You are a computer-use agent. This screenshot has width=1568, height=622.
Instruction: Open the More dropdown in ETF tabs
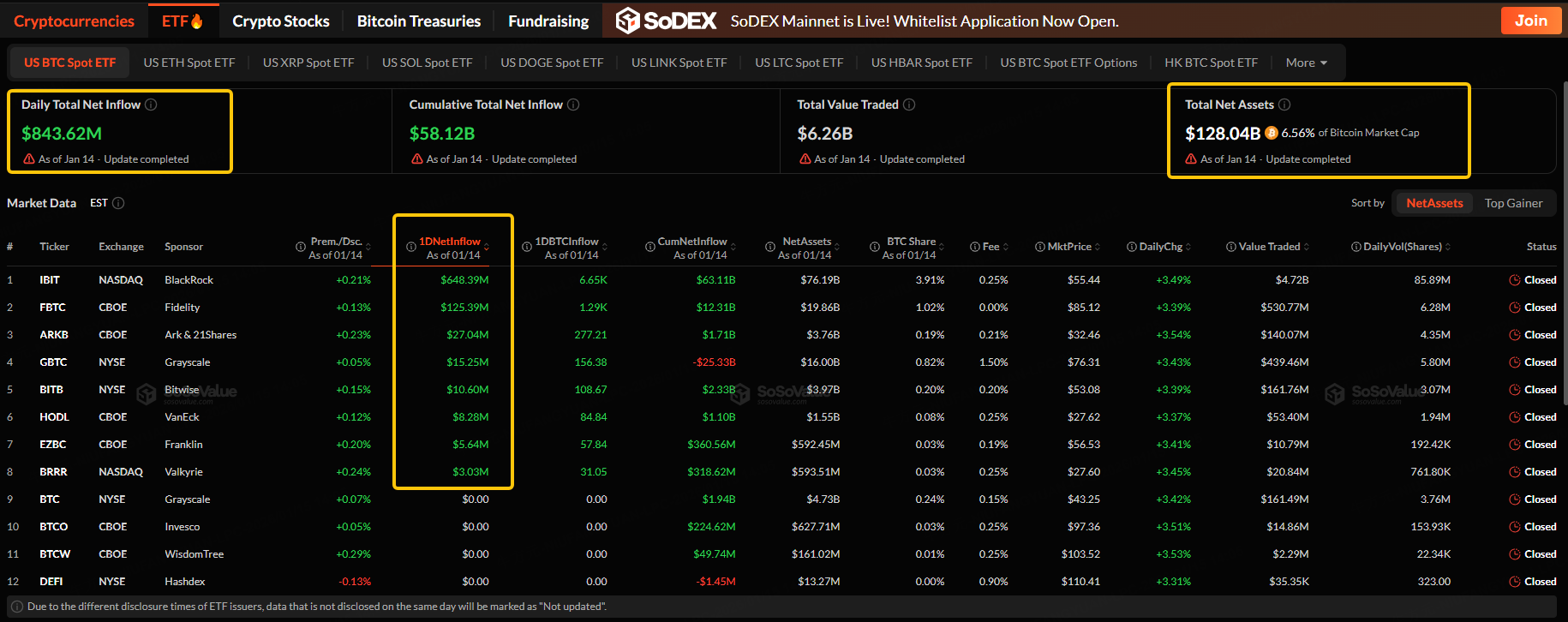click(x=1307, y=63)
